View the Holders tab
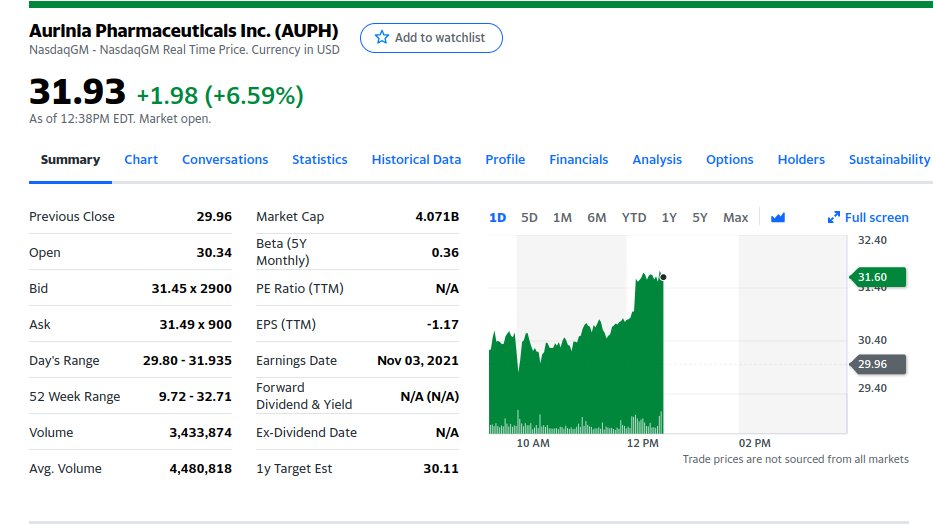This screenshot has height=524, width=933. pos(801,159)
